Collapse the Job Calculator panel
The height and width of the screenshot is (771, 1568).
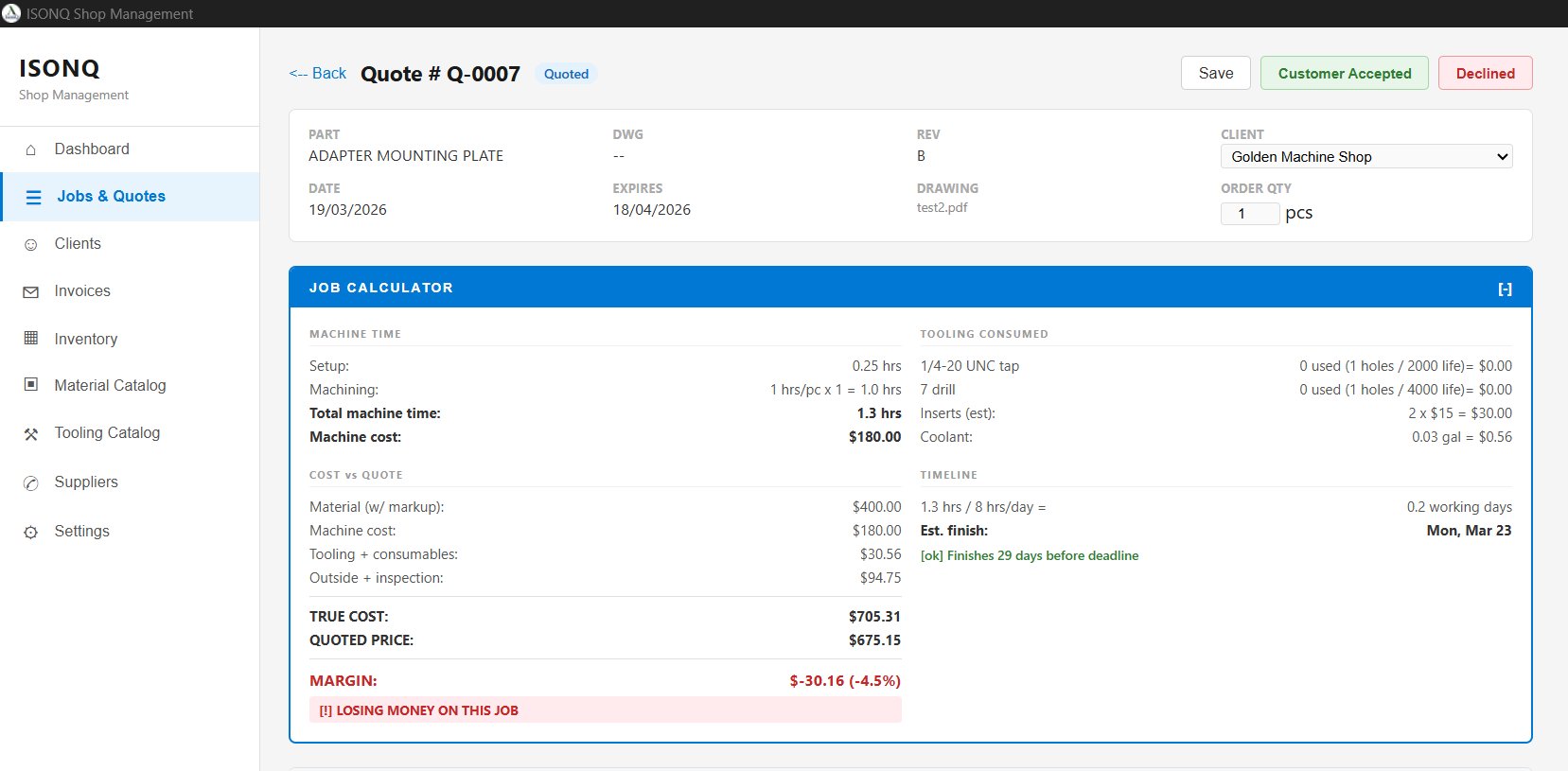click(1505, 289)
